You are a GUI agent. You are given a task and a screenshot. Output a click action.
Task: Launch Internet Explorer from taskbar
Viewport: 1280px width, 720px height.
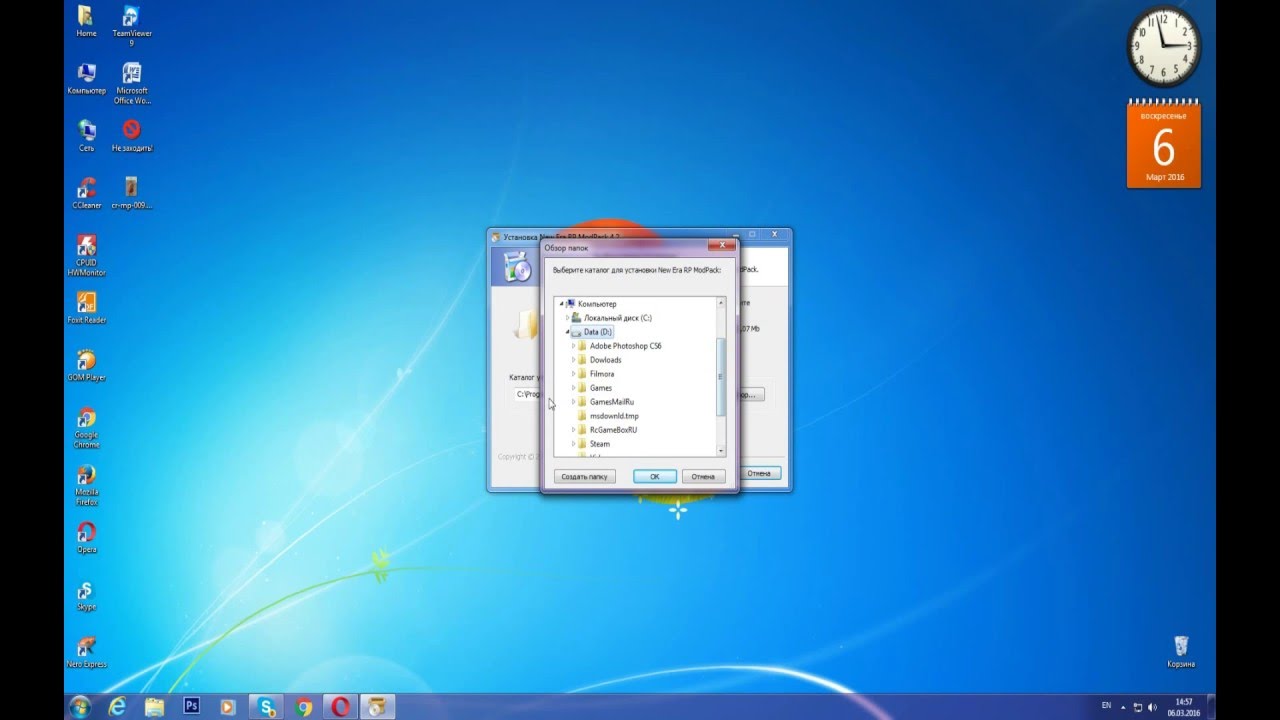pos(117,707)
